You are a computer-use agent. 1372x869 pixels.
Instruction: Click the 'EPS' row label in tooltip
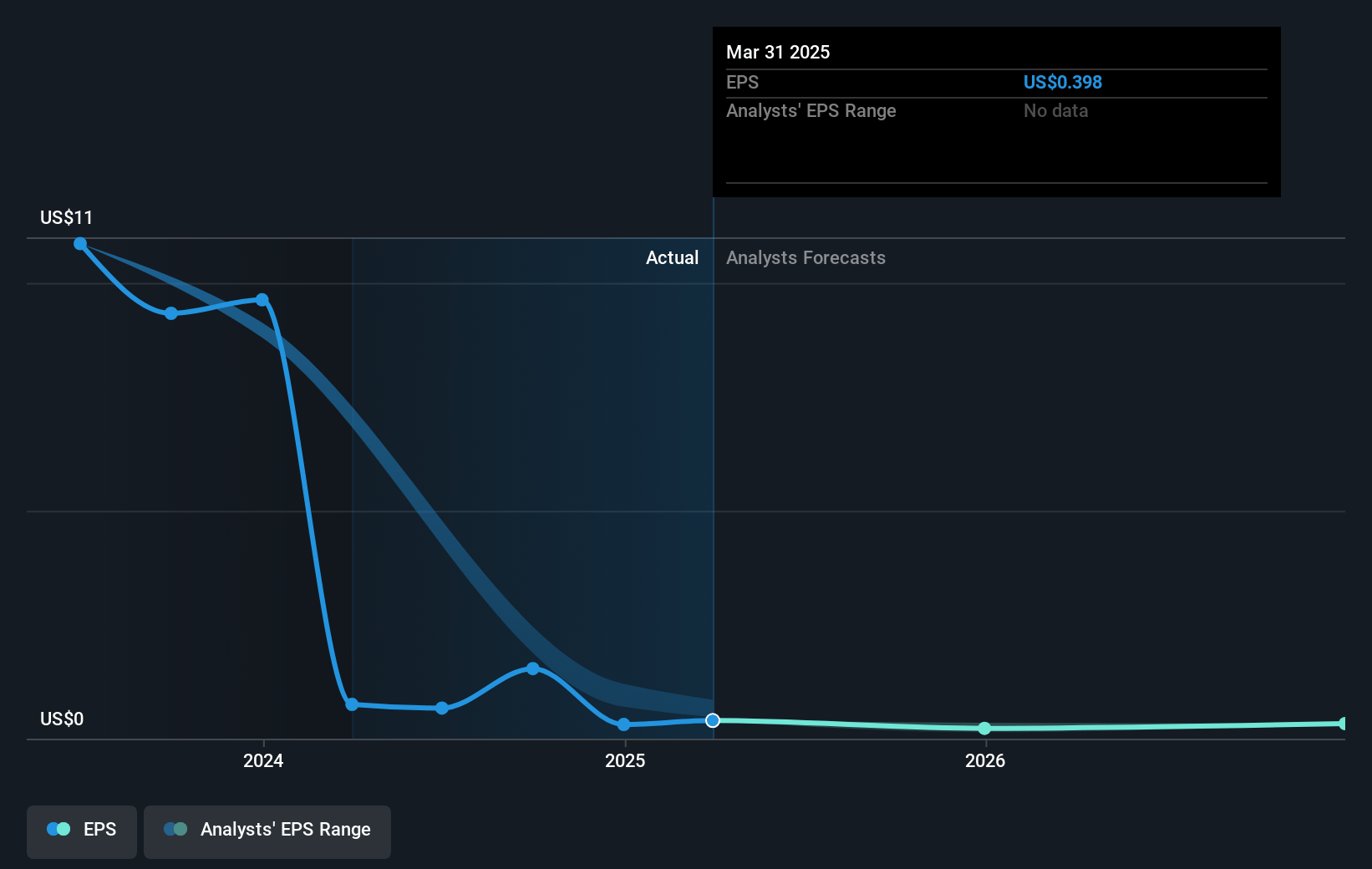[x=742, y=83]
